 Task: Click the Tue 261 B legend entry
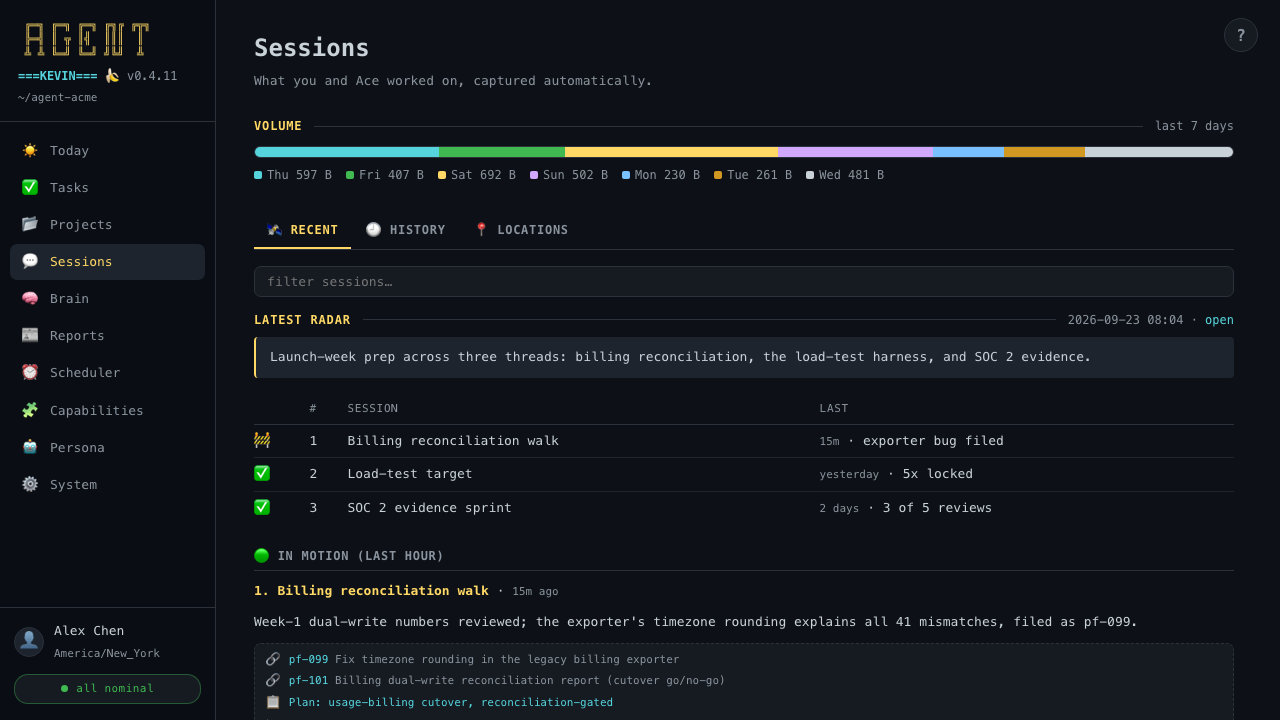[x=753, y=175]
